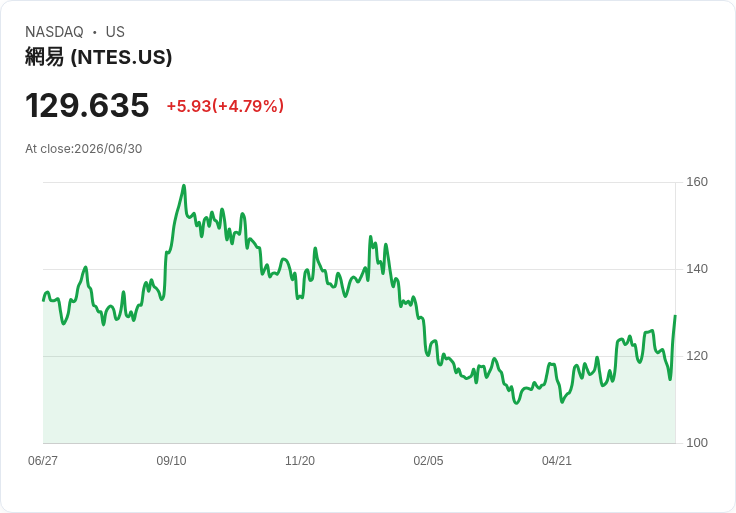Select the NASDAQ exchange label
The width and height of the screenshot is (736, 513).
tap(54, 32)
